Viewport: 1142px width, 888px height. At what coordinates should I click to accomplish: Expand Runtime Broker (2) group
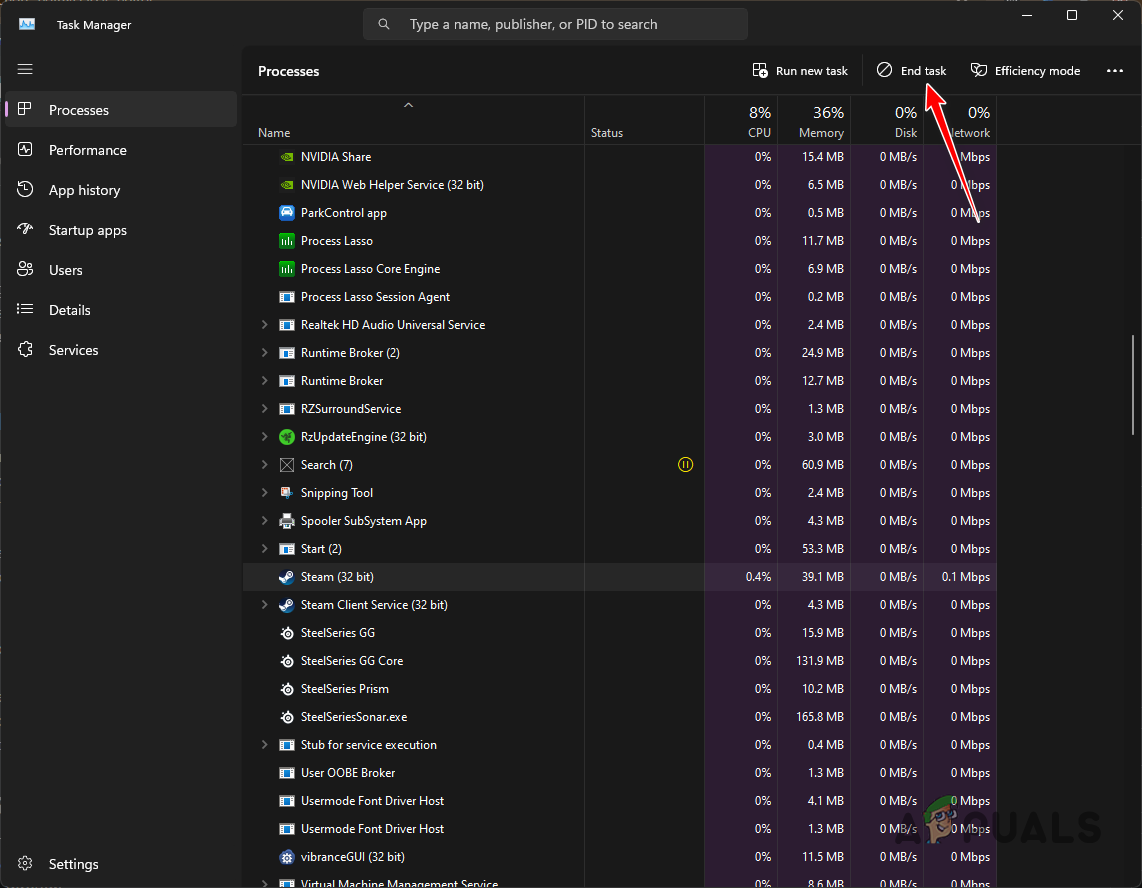tap(264, 353)
